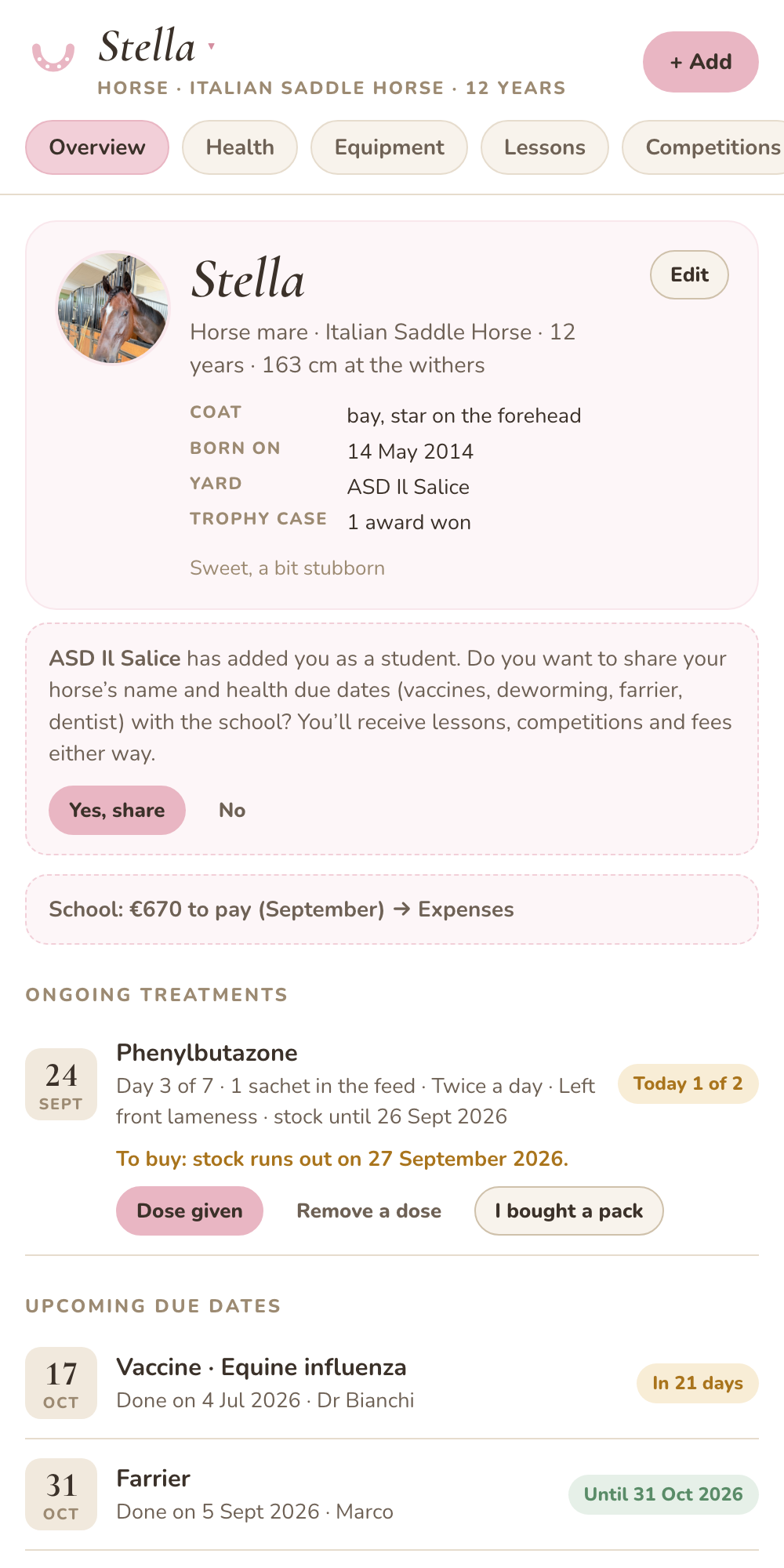The image size is (784, 1568).
Task: Click Stella's circular profile photo
Action: 114,308
